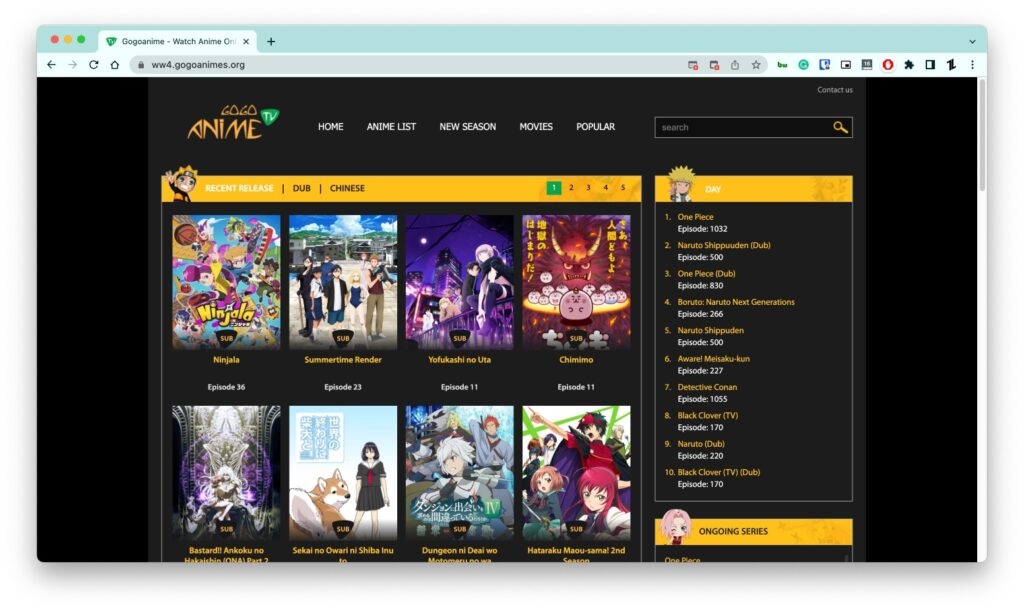Screen dimensions: 1024x611
Task: Open the Sekai no Owari ni Shiba Inu poster
Action: coord(343,473)
